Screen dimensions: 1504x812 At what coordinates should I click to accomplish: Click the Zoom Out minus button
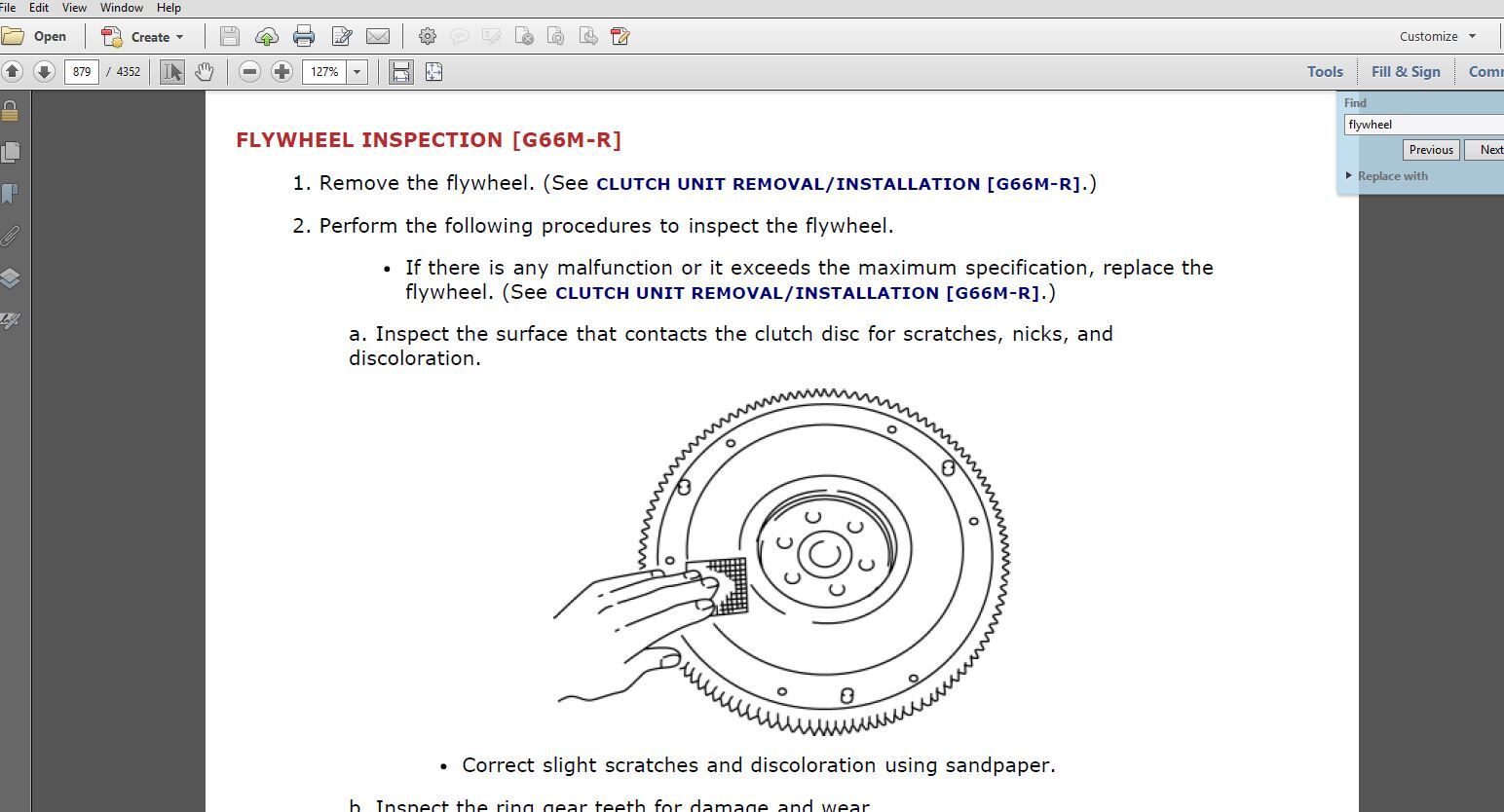249,72
